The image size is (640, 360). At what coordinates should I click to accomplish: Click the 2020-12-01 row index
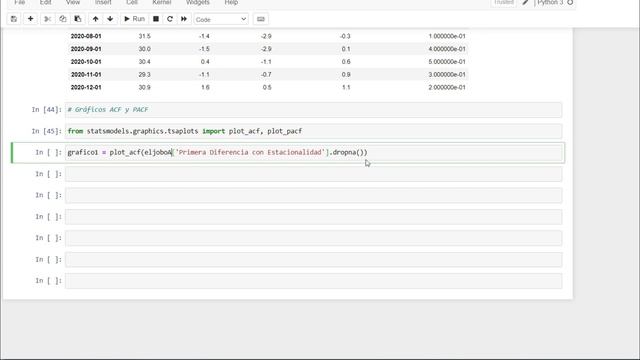pos(86,87)
